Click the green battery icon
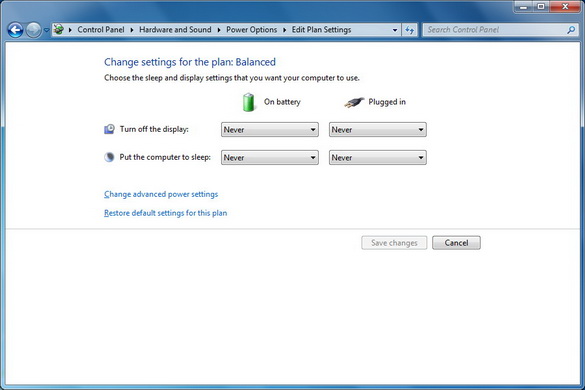The image size is (585, 390). pyautogui.click(x=248, y=102)
